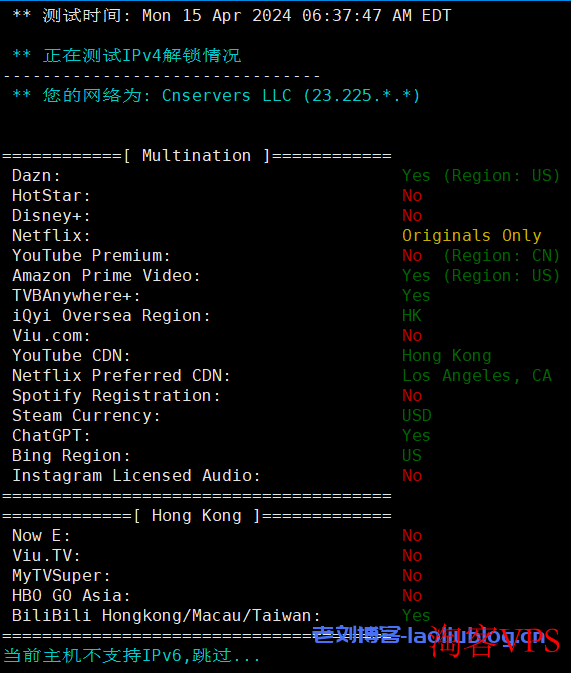Click the 'Netflix:' label
571x673 pixels.
pyautogui.click(x=51, y=235)
